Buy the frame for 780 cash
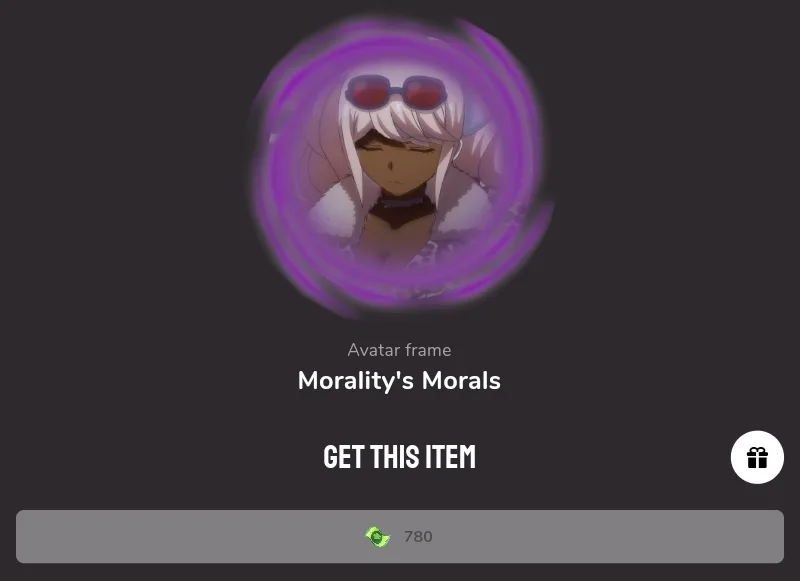 click(x=400, y=537)
